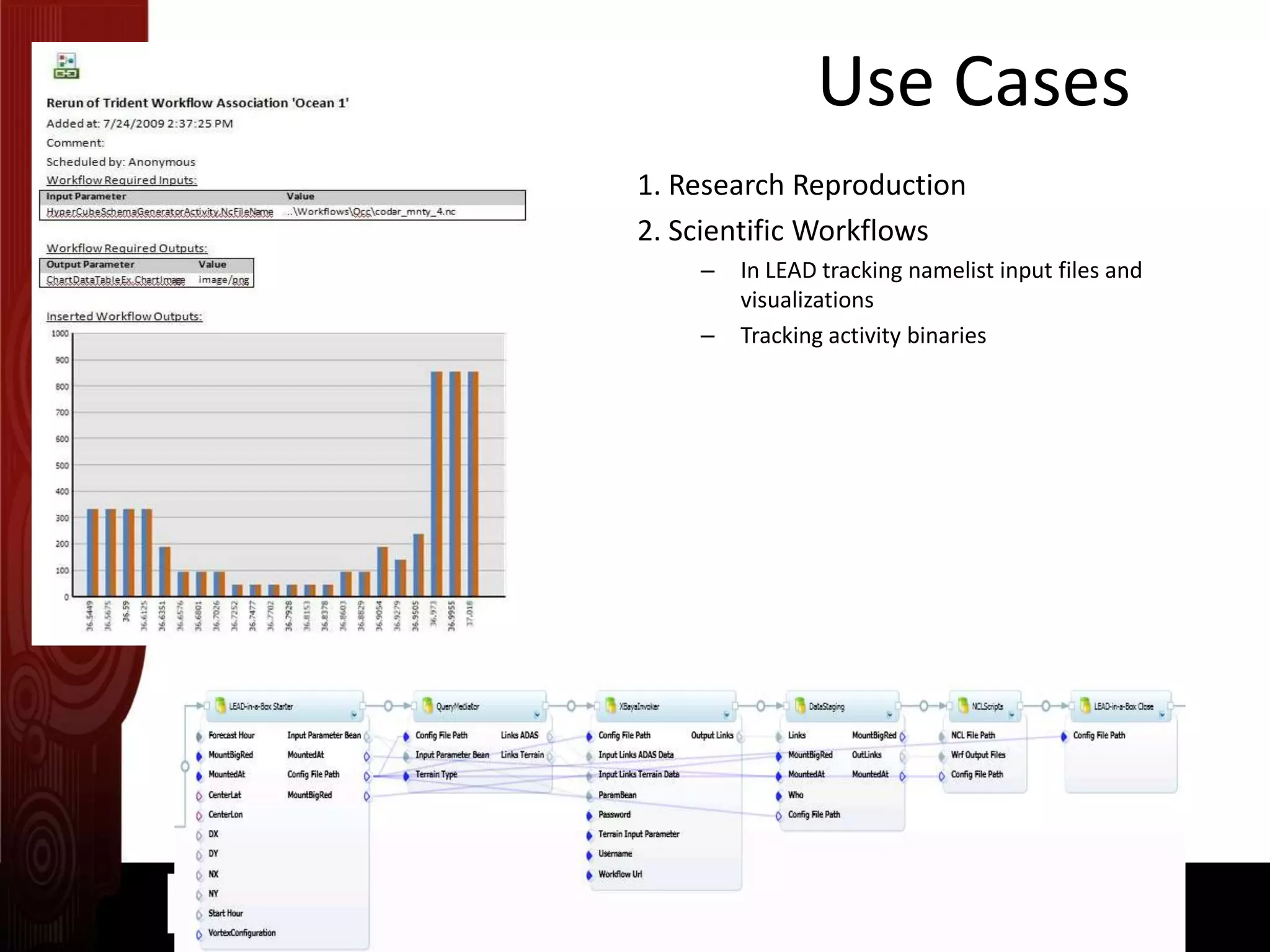This screenshot has height=952, width=1270.
Task: Click the 'Added at: 7/24/2009' timestamp
Action: (x=140, y=123)
